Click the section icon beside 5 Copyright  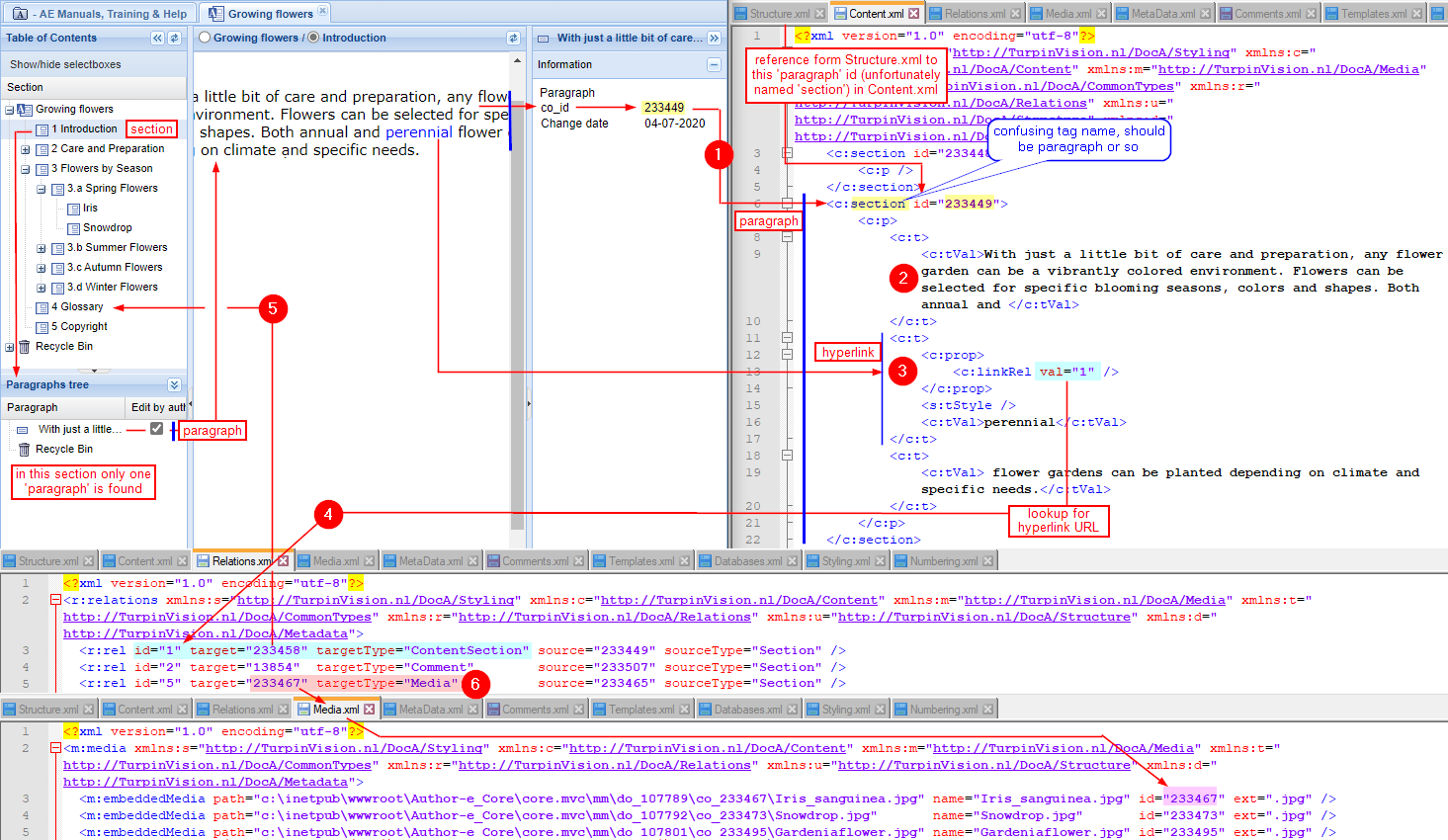pos(42,327)
